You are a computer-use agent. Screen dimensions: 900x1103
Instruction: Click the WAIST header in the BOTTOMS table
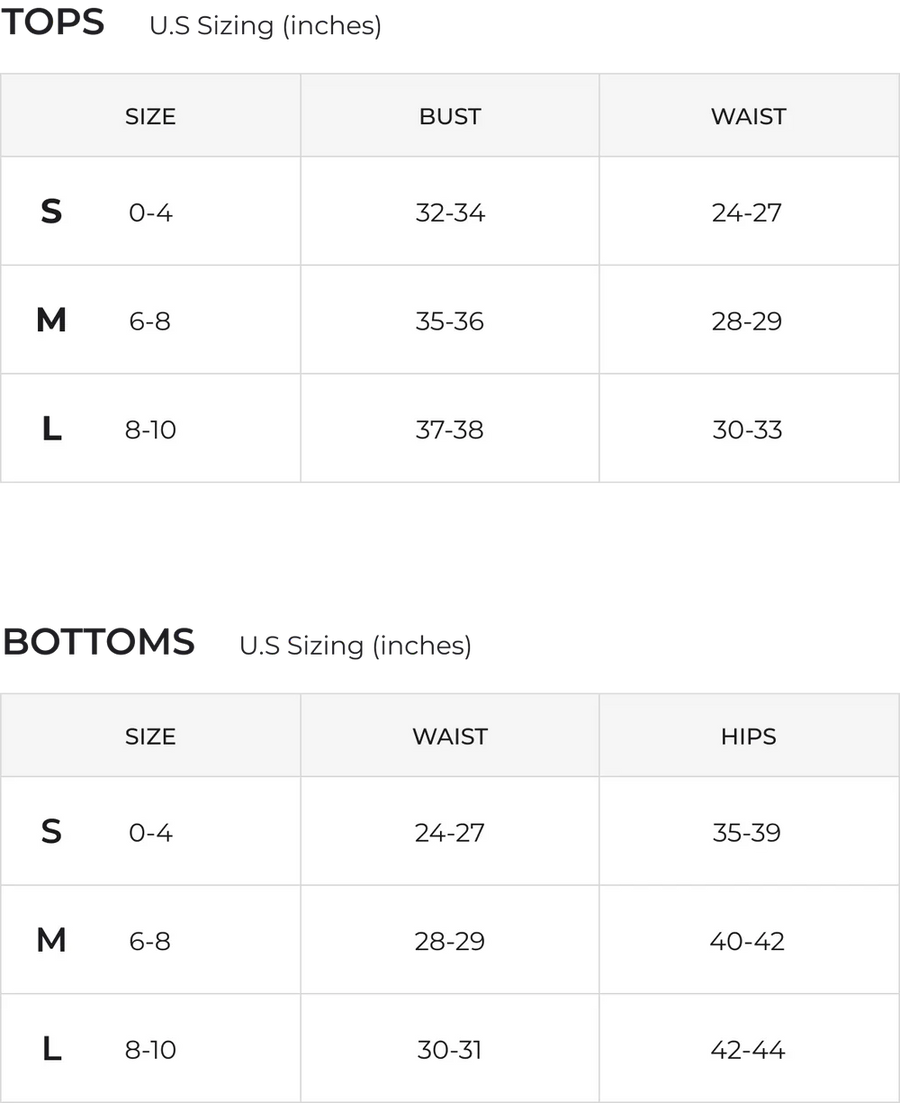point(450,736)
